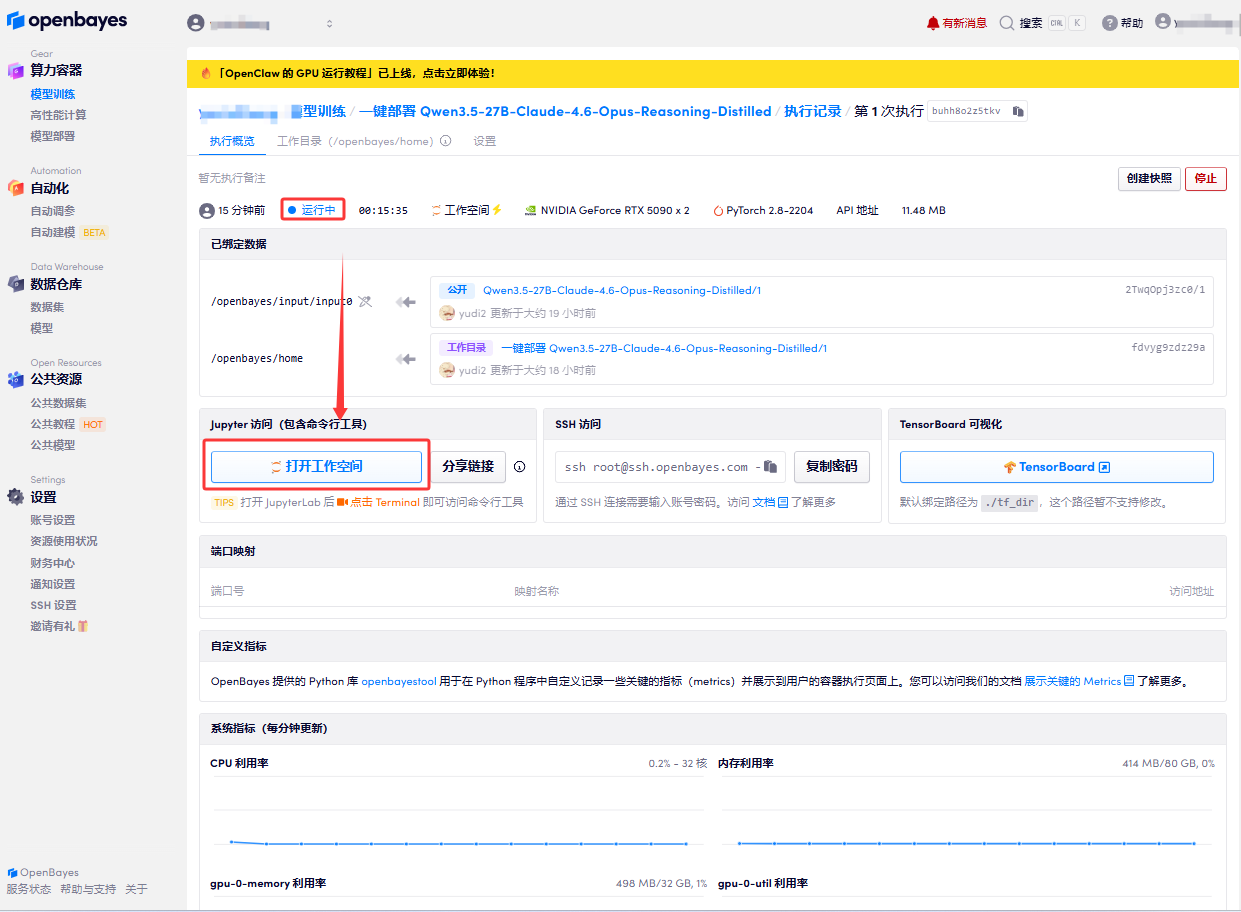1241x912 pixels.
Task: Open the 一键部署 working directory link
Action: (664, 348)
